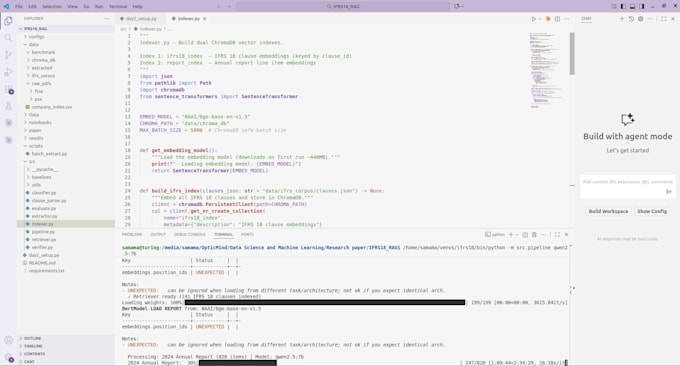Open the Manage gear in the activity bar
Screen dimensions: 680x366
[x=8, y=358]
